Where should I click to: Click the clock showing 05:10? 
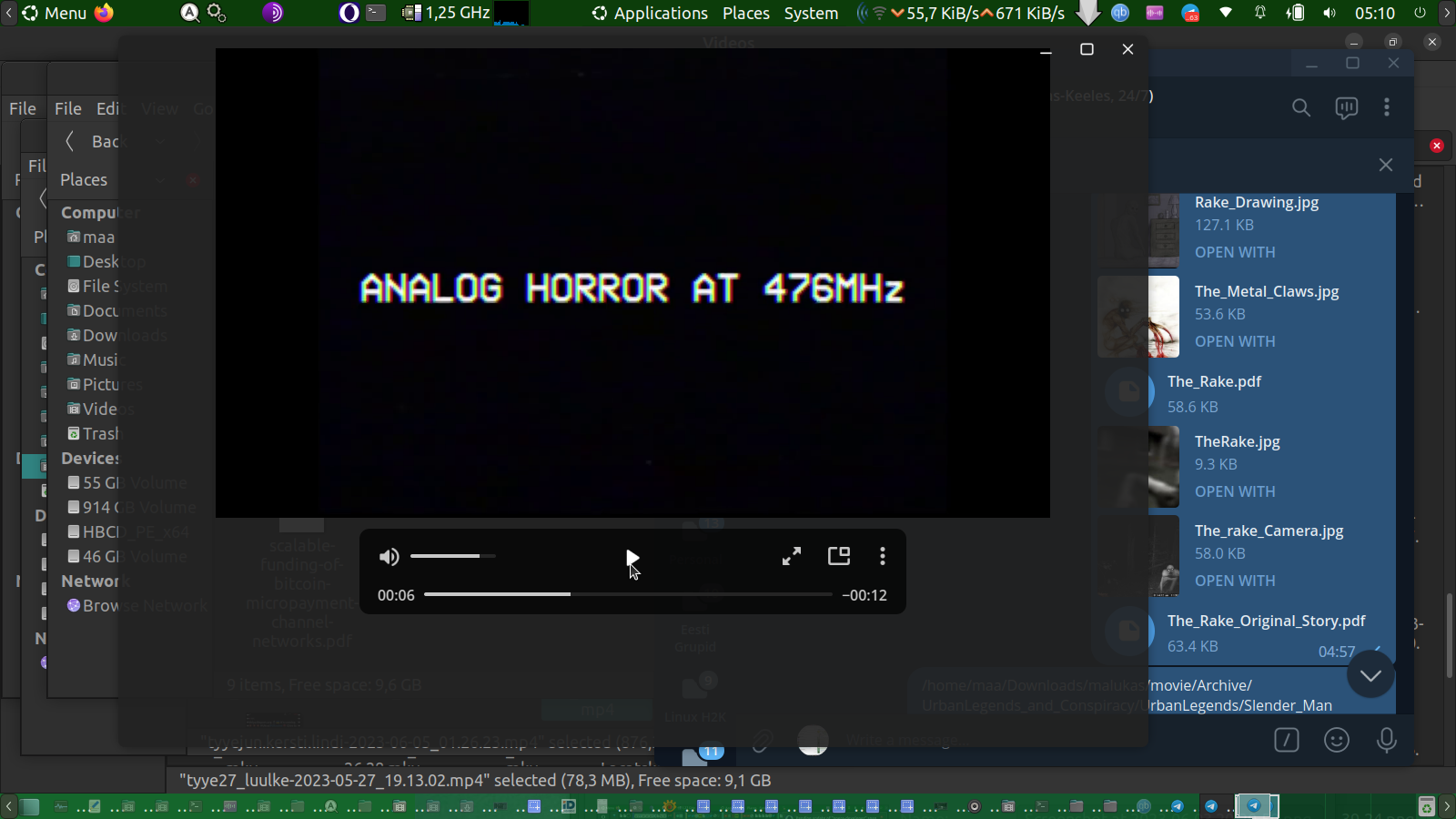point(1374,13)
